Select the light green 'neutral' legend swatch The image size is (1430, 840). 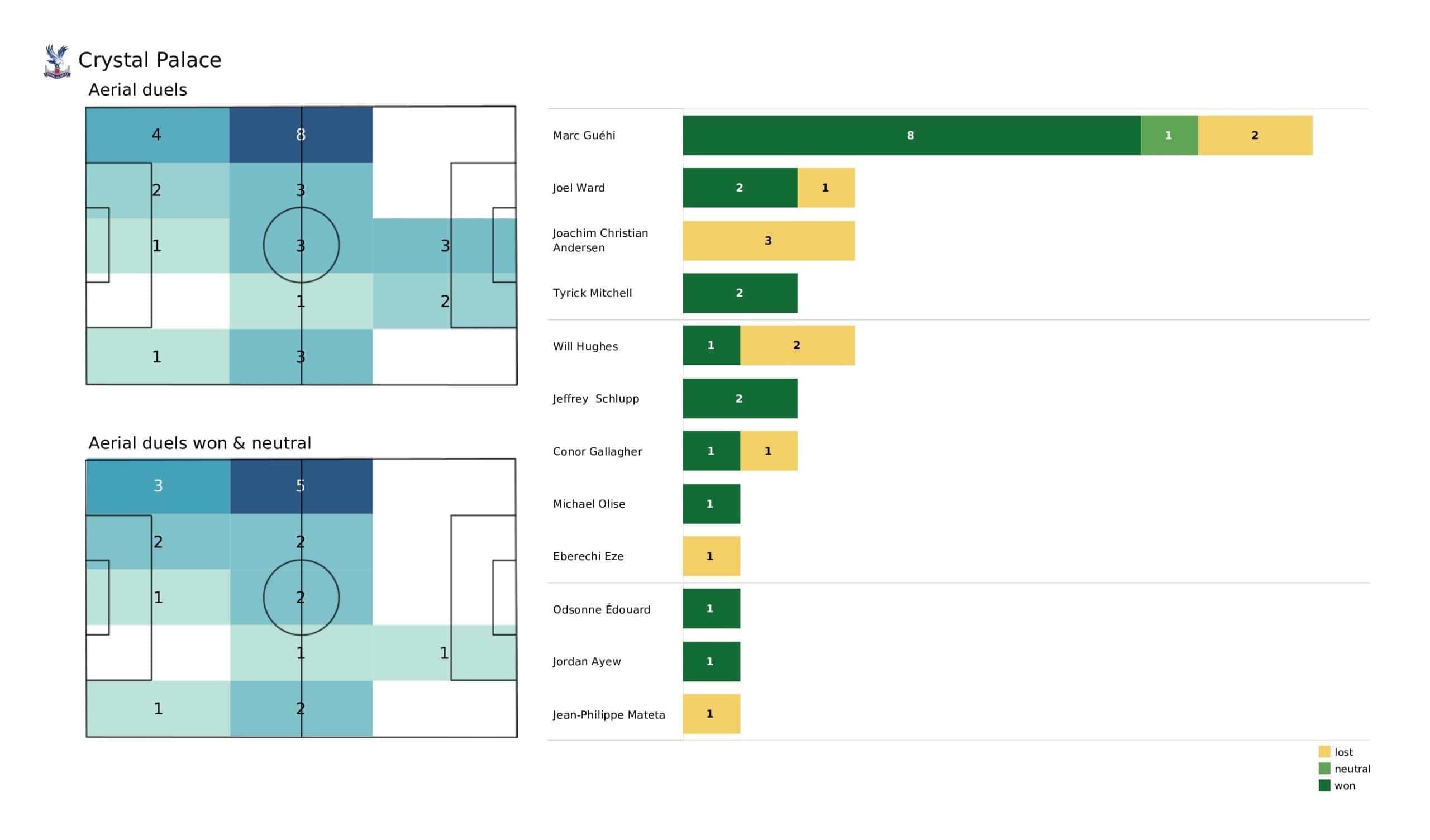1324,769
